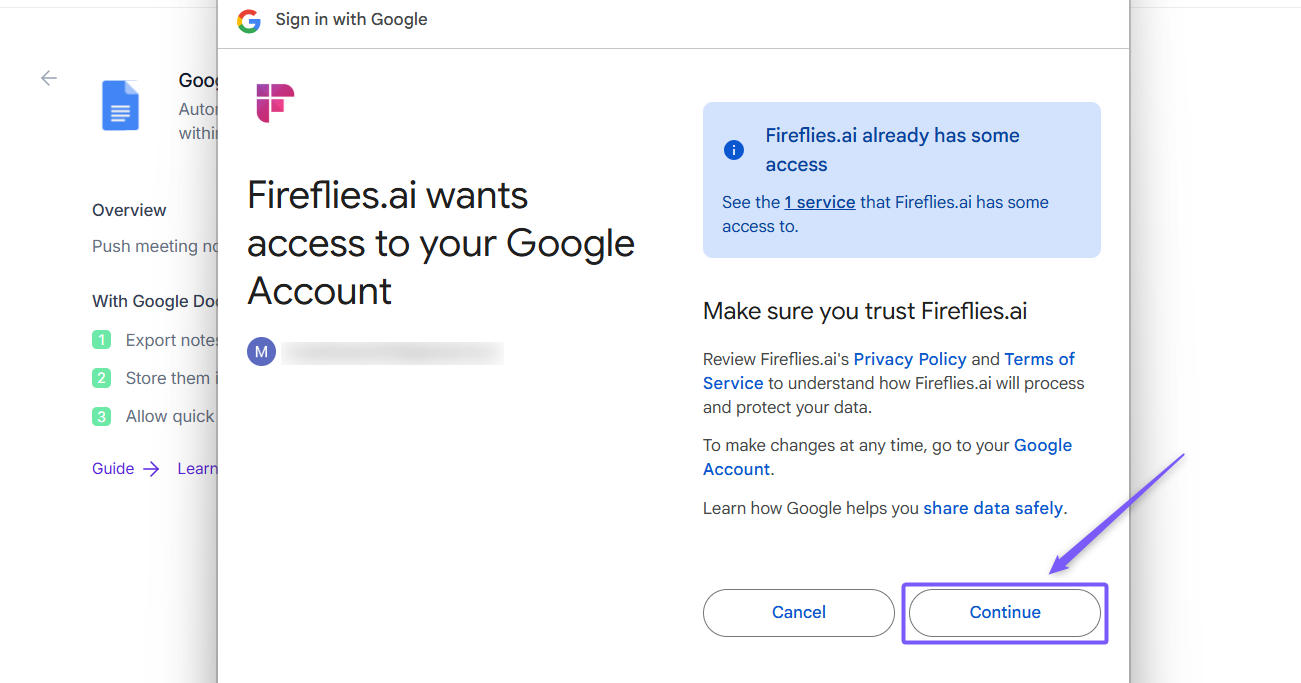Image resolution: width=1301 pixels, height=683 pixels.
Task: Click the Google logo in the sign-in header
Action: [249, 20]
